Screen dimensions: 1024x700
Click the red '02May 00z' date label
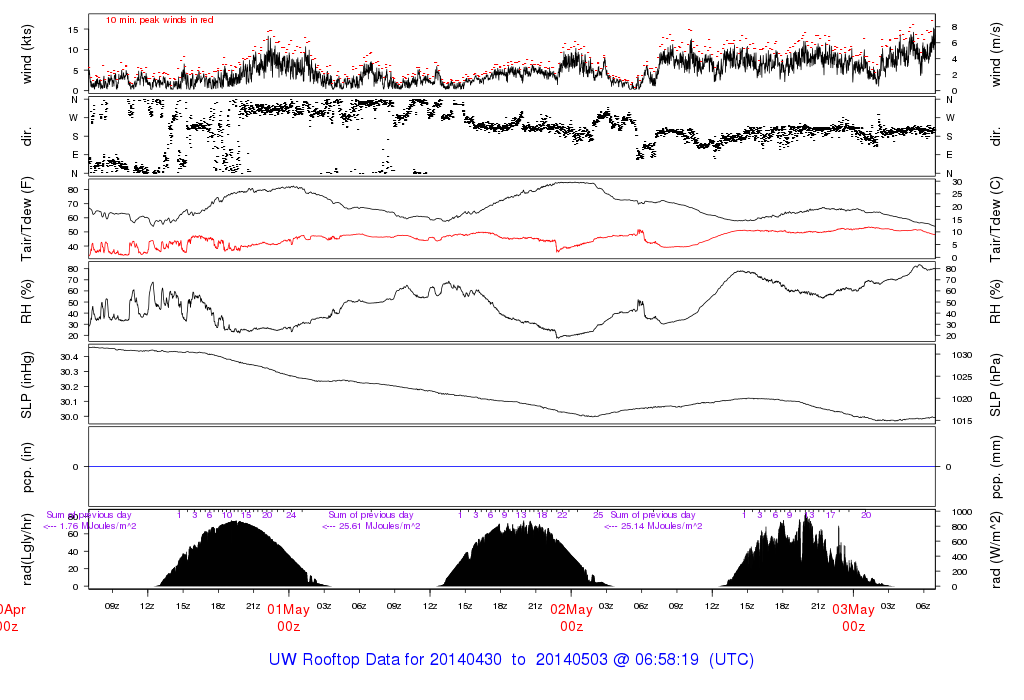pyautogui.click(x=571, y=618)
